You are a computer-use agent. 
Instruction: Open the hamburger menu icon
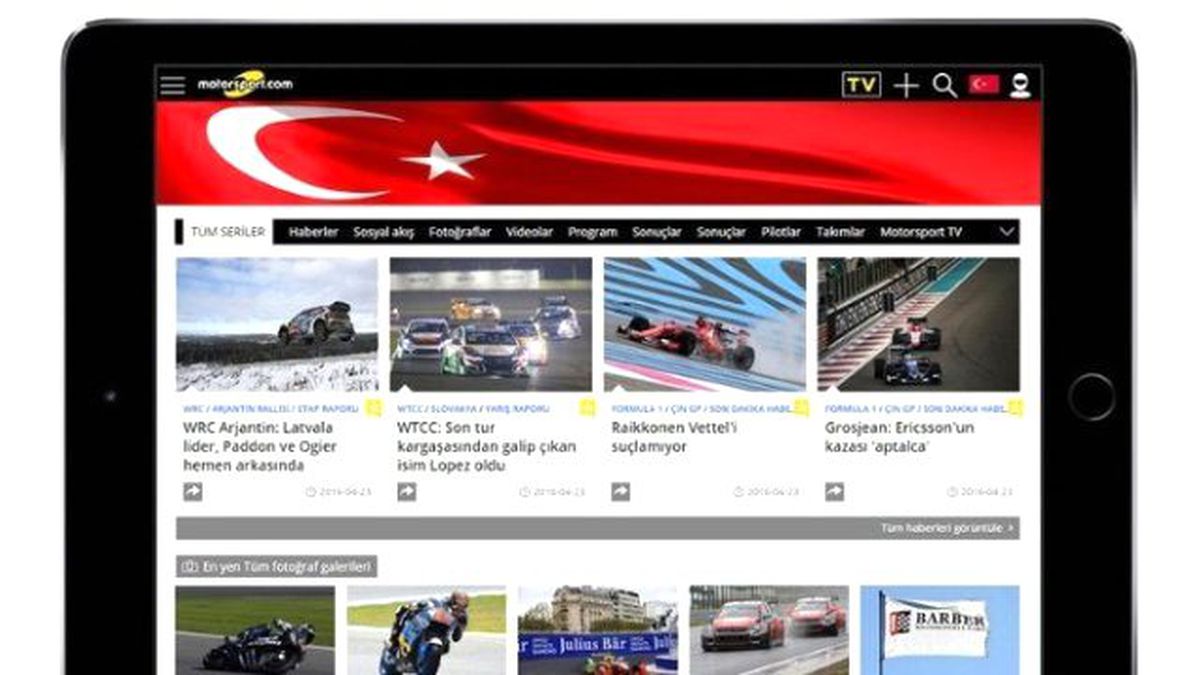pyautogui.click(x=173, y=85)
